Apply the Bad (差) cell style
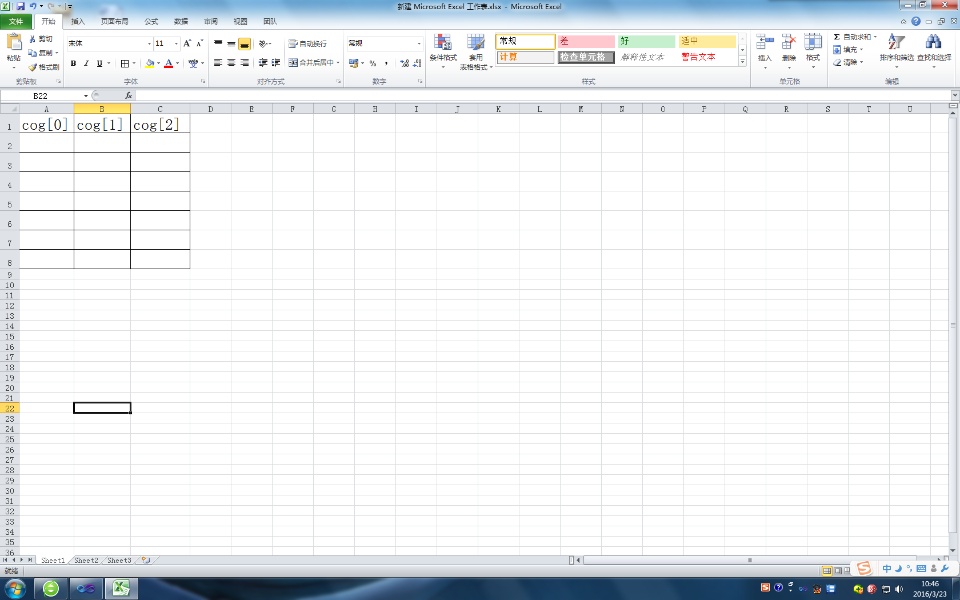 (x=586, y=41)
